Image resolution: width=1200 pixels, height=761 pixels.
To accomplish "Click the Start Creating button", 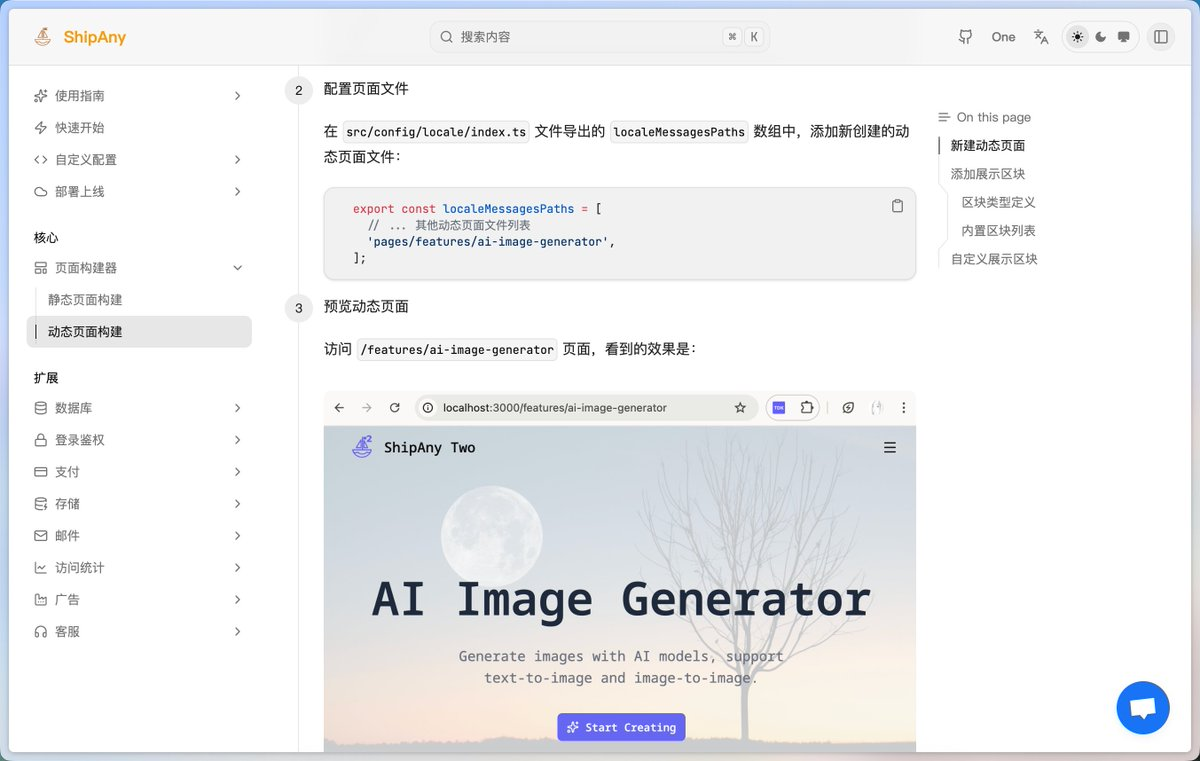I will click(621, 727).
